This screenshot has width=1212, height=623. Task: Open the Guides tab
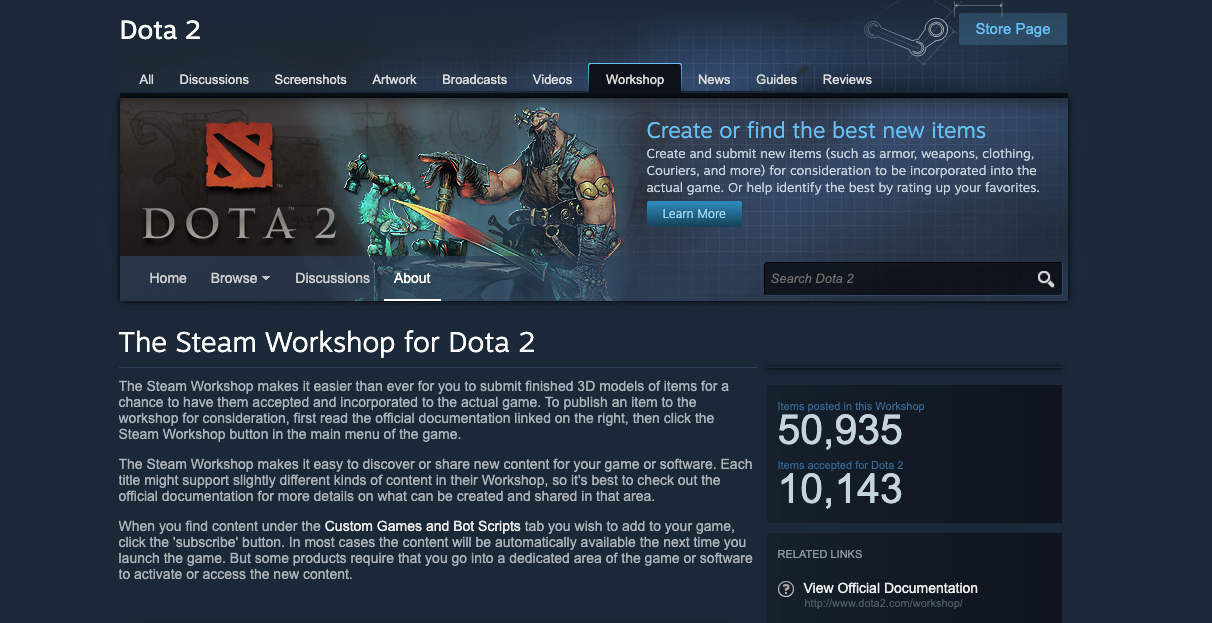coord(776,80)
